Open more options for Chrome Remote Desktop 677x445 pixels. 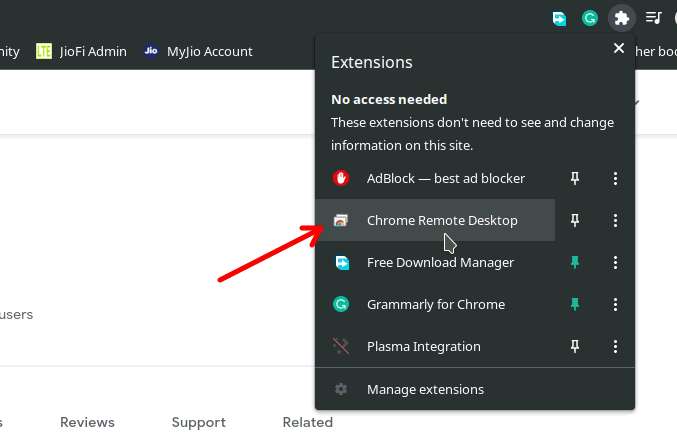[615, 220]
